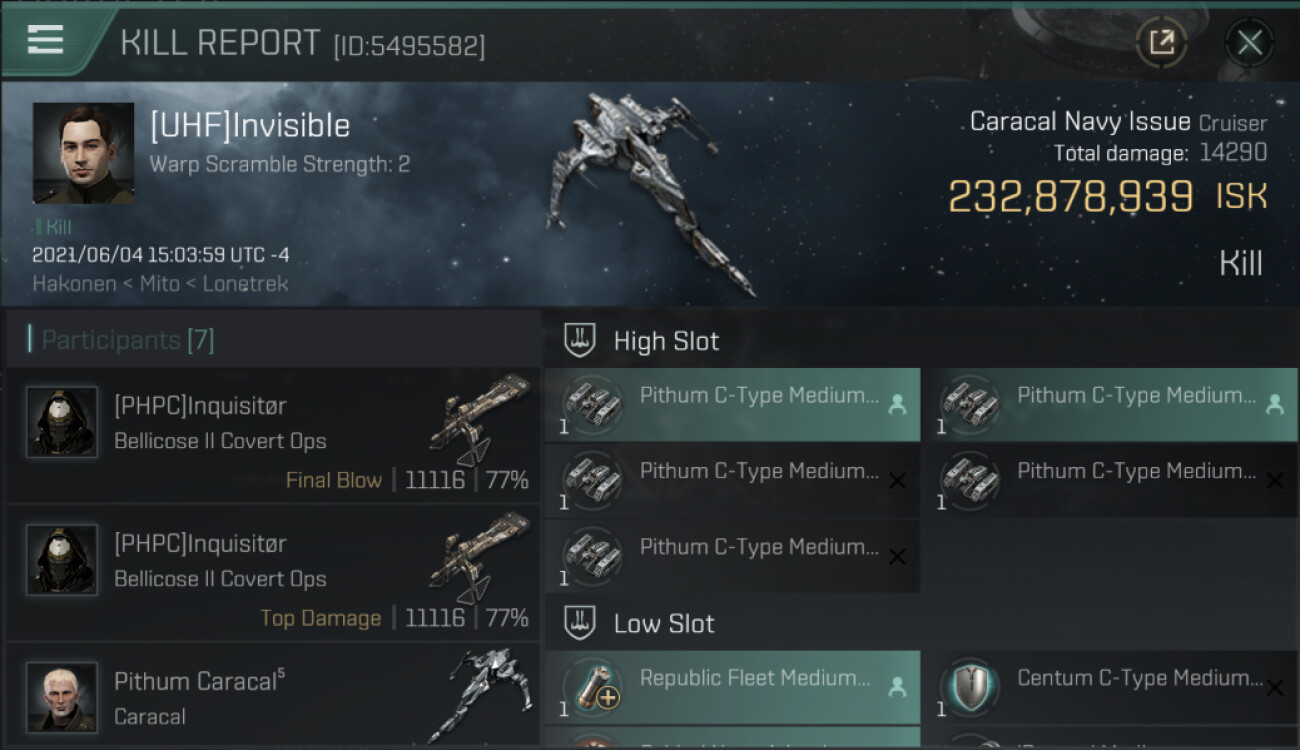Viewport: 1300px width, 750px height.
Task: Click the Republic Fleet Medium module icon
Action: [591, 689]
